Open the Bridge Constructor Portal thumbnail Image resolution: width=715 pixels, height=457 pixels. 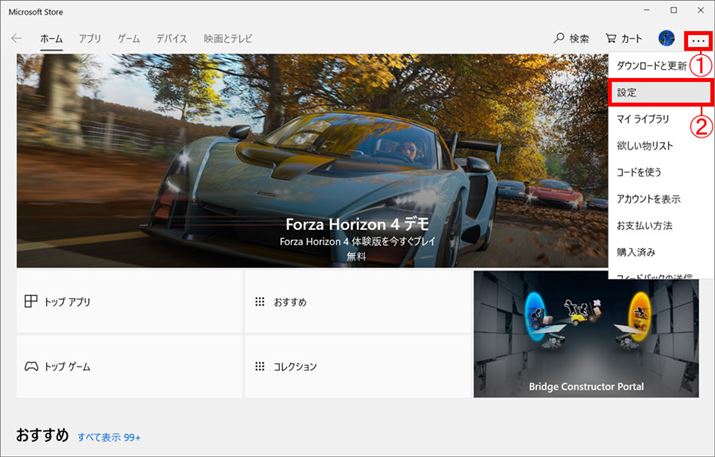tap(586, 334)
